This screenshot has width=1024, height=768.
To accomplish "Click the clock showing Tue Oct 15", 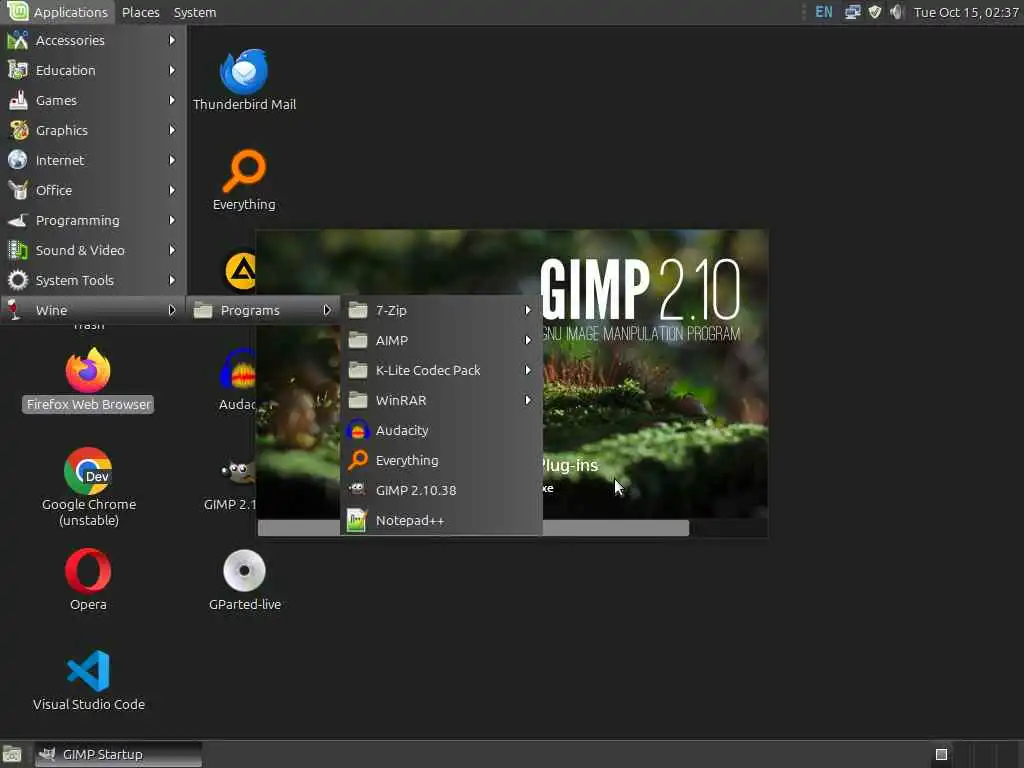I will click(965, 12).
